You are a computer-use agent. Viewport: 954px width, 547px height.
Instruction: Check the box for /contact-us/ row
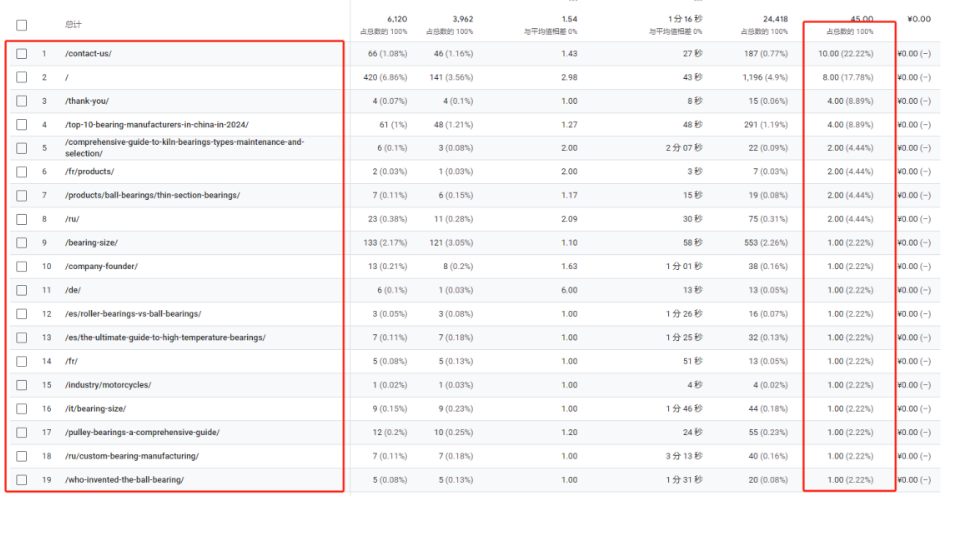pos(22,53)
